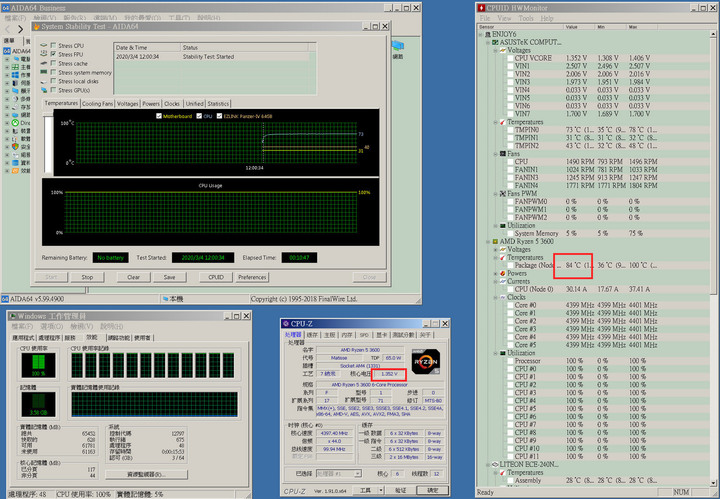Screen dimensions: 720x499
Task: Click the Clear button
Action: [133, 277]
